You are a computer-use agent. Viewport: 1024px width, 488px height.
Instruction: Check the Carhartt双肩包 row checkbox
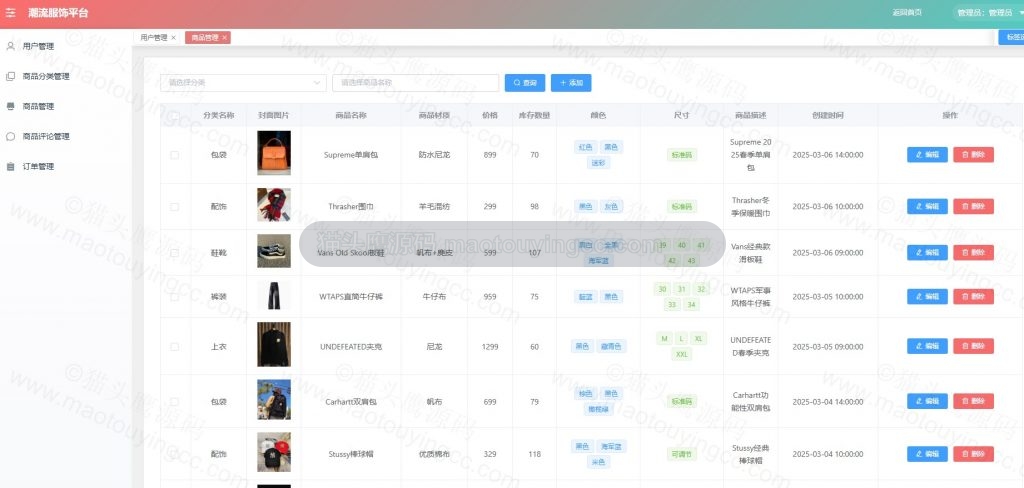174,402
